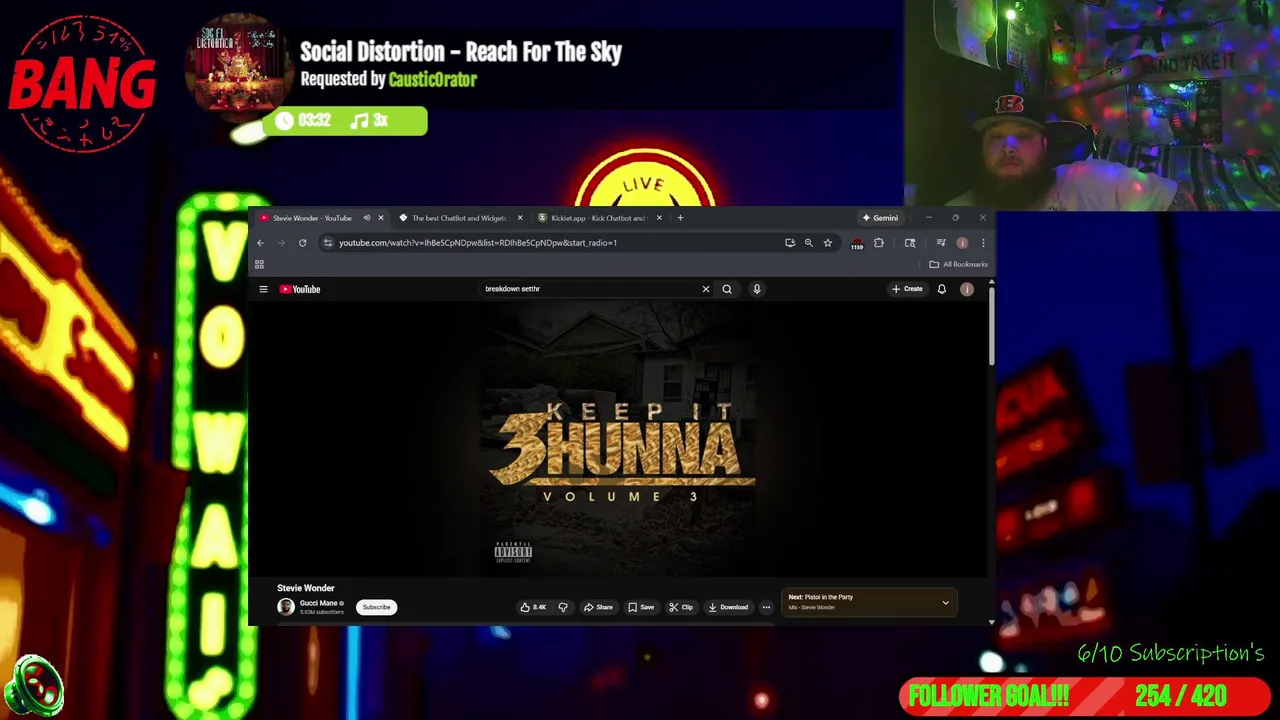Like the video with 8.4K likes
Viewport: 1280px width, 720px height.
point(533,607)
